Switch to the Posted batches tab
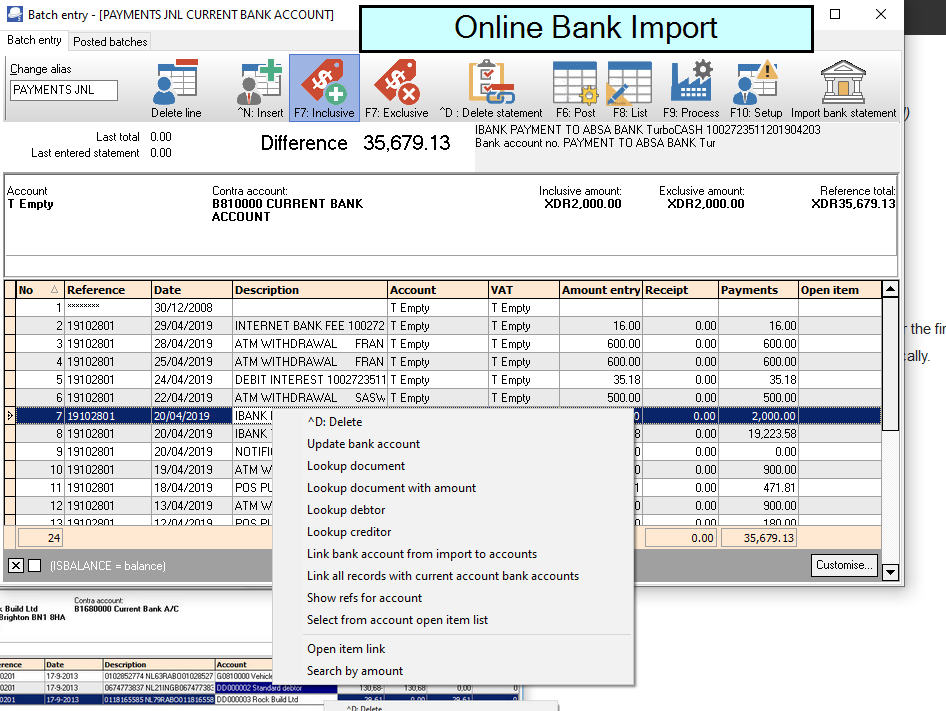Image resolution: width=946 pixels, height=711 pixels. 110,42
